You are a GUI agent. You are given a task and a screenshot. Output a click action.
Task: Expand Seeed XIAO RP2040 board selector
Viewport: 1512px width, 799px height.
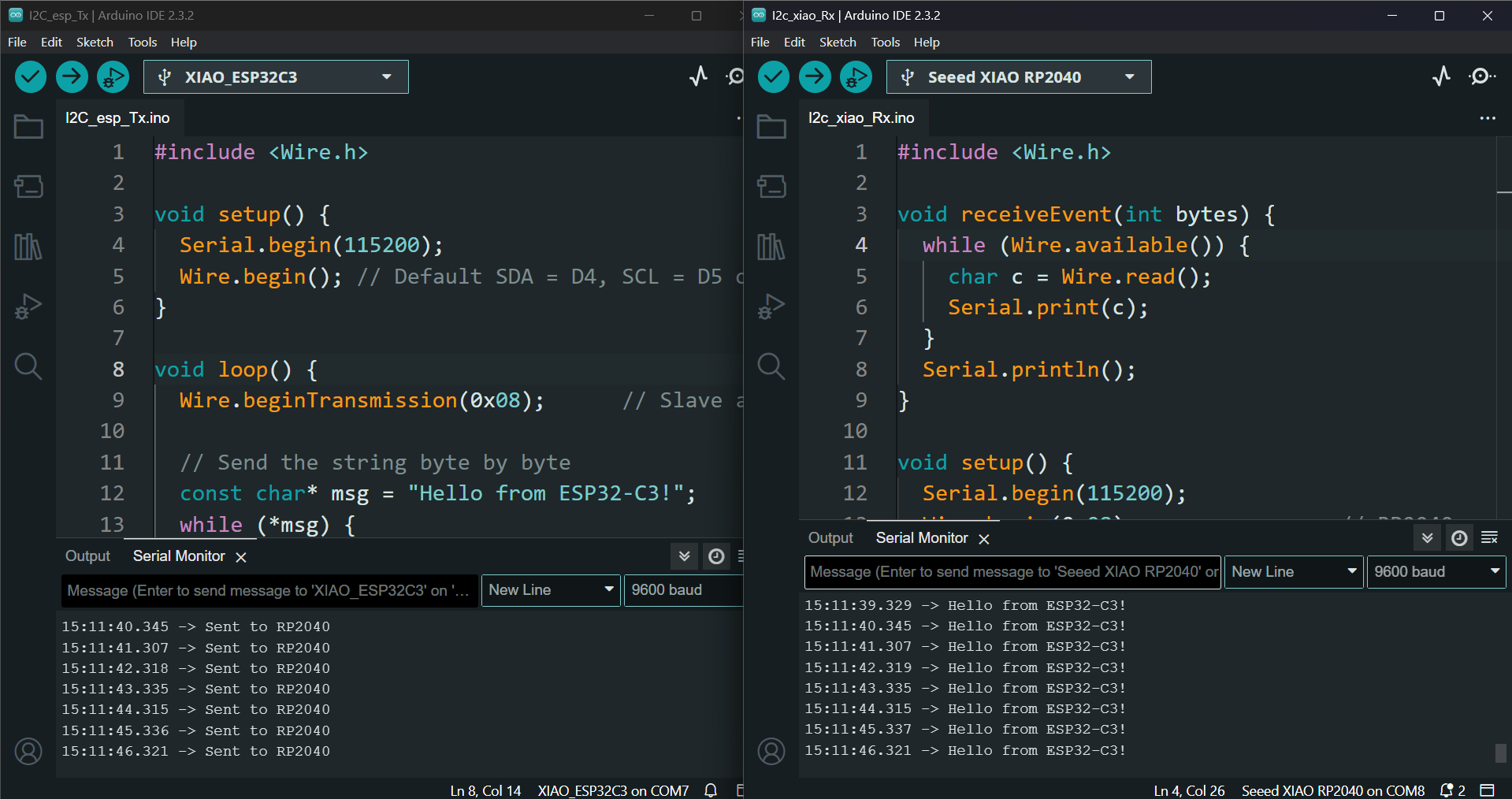1018,76
